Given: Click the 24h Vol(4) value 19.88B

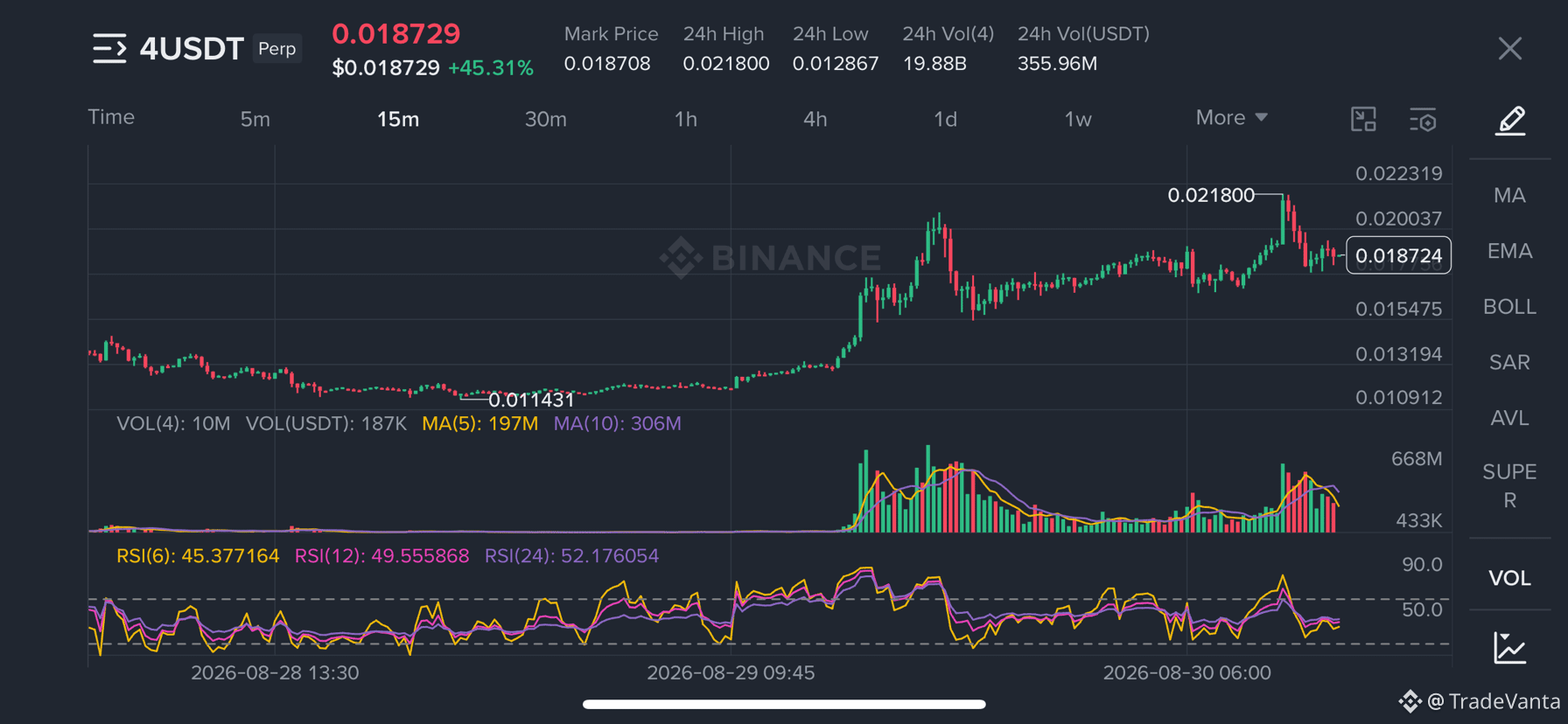Looking at the screenshot, I should [934, 64].
